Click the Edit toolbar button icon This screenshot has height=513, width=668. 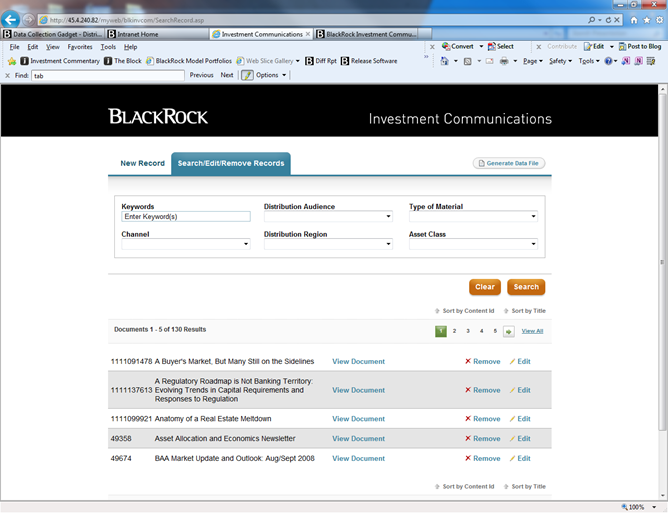[x=588, y=46]
